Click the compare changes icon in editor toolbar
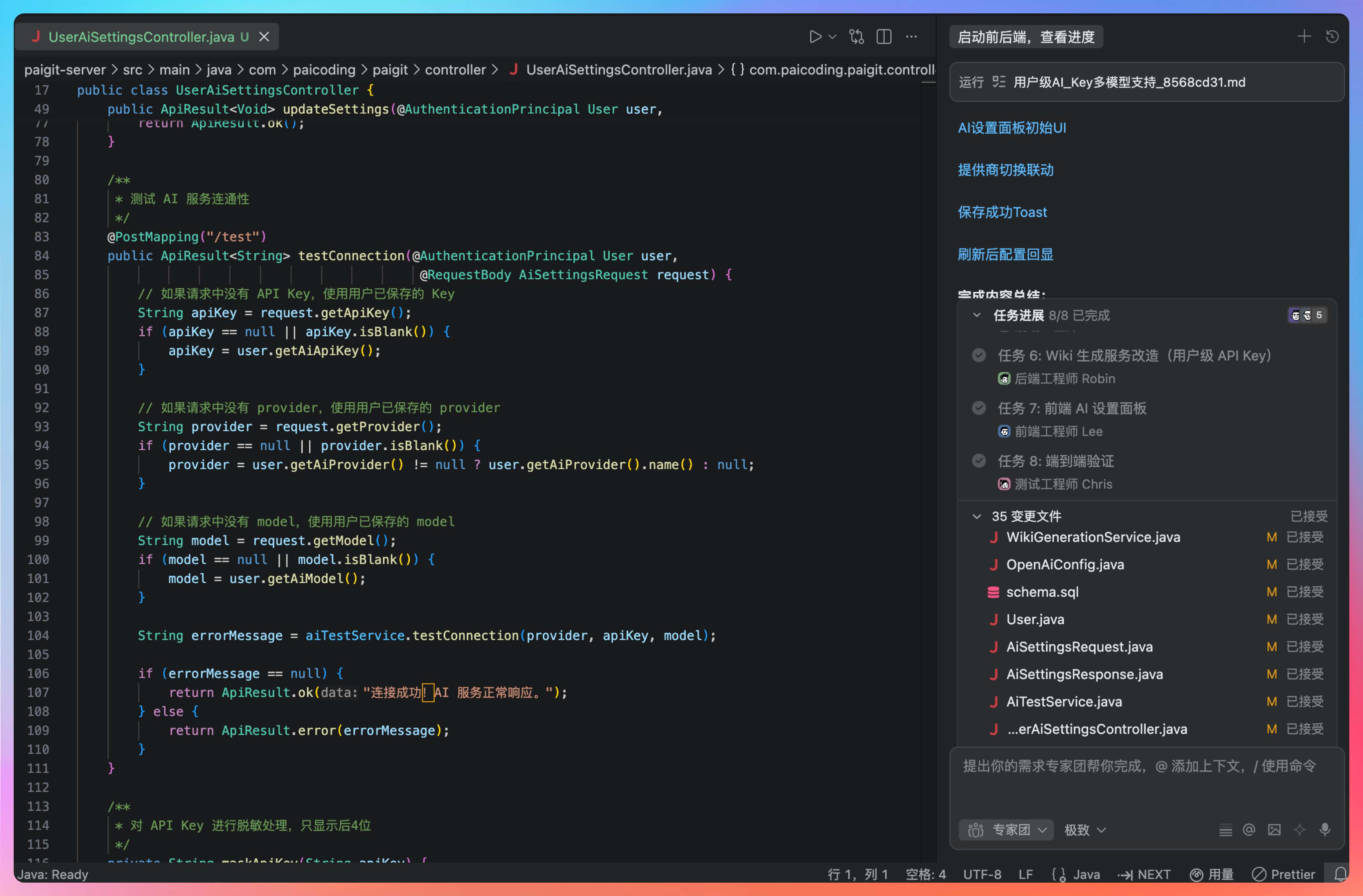The width and height of the screenshot is (1363, 896). pyautogui.click(x=856, y=37)
